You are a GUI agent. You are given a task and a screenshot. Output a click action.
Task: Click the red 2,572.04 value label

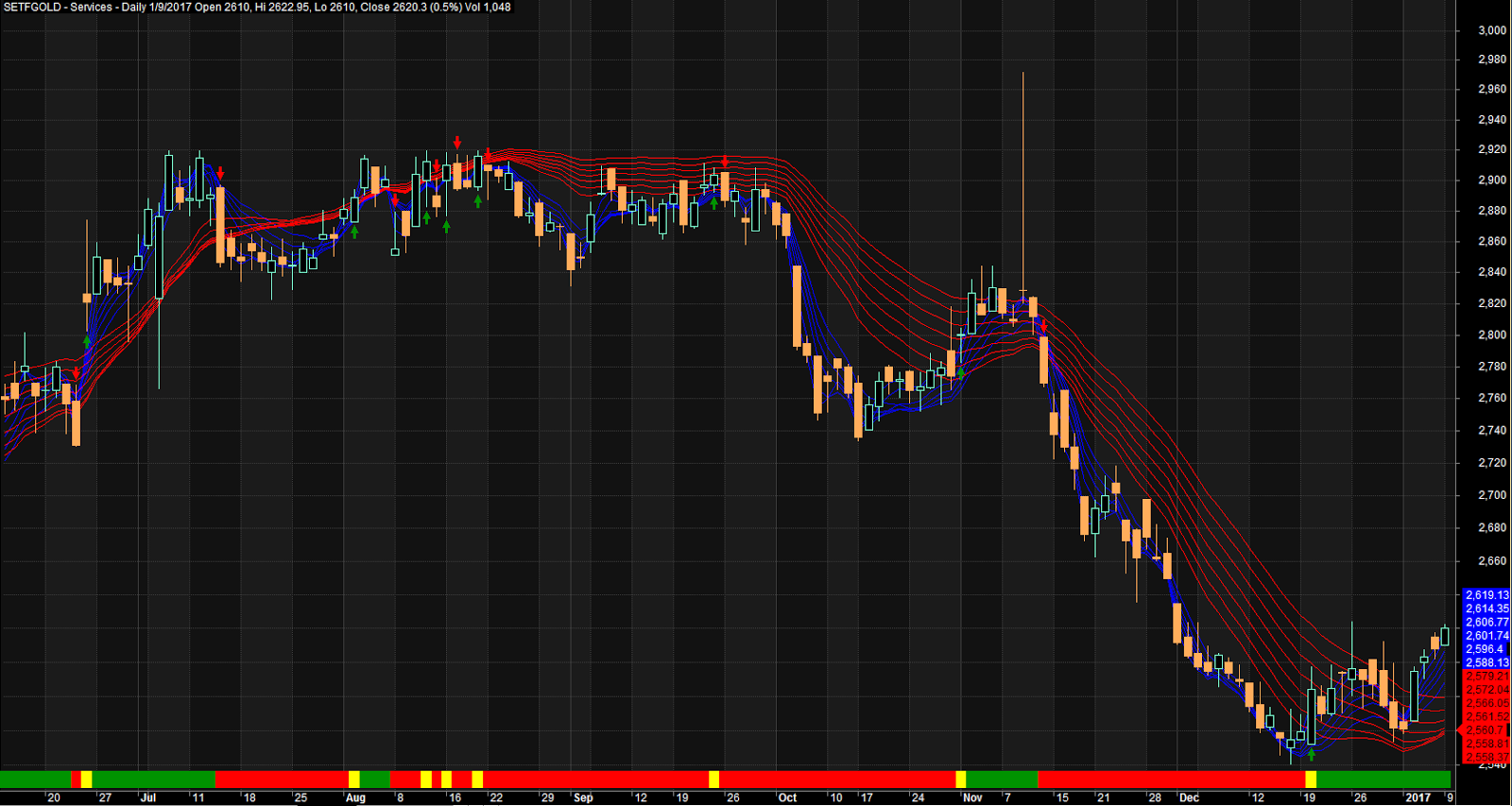click(1486, 690)
